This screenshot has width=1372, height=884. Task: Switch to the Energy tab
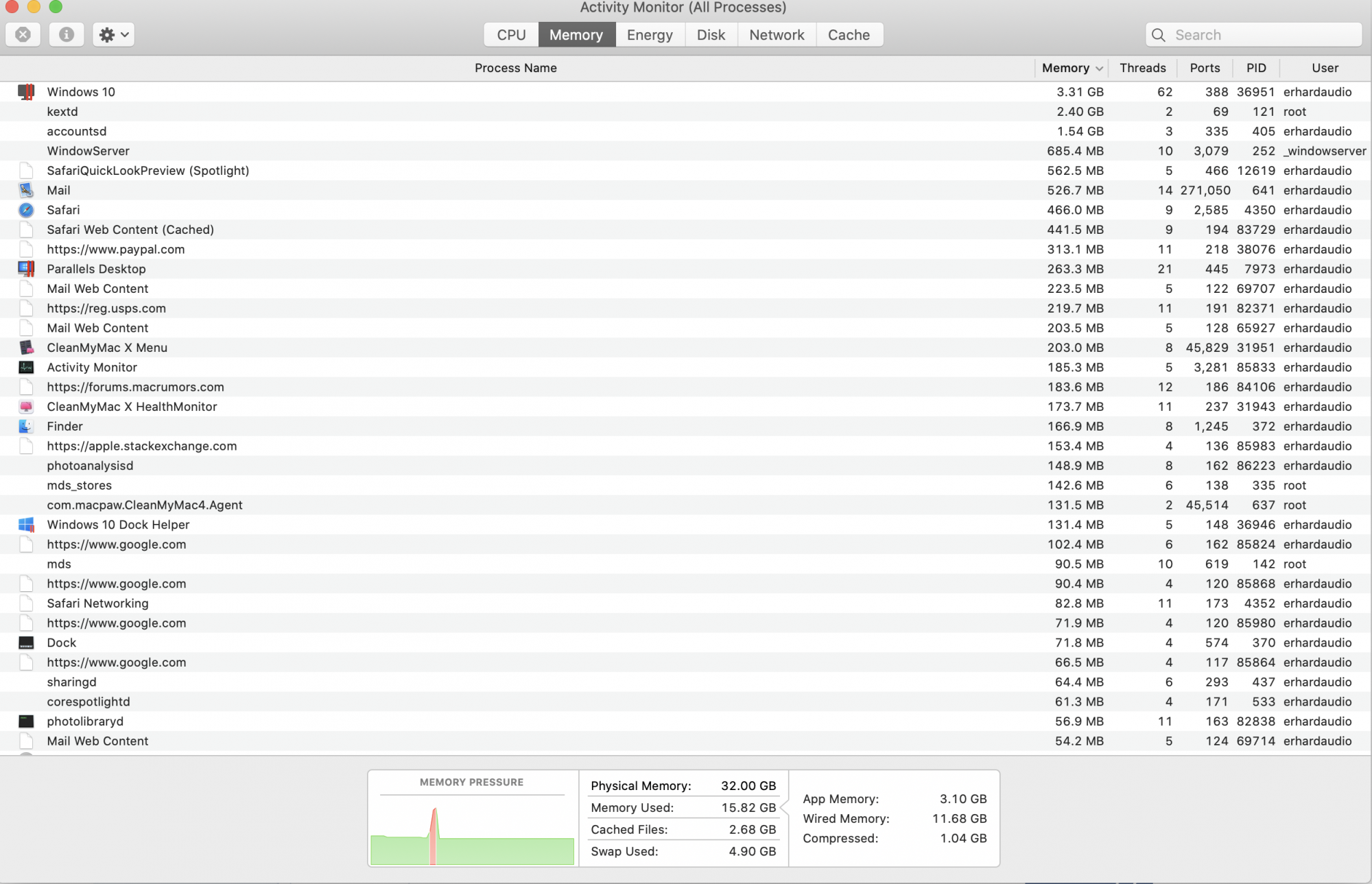[650, 35]
